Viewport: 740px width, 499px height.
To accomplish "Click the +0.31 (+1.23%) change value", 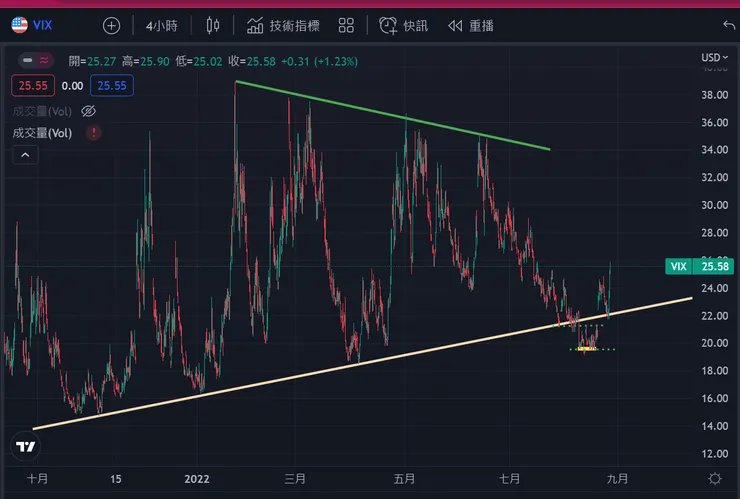I will pyautogui.click(x=320, y=61).
